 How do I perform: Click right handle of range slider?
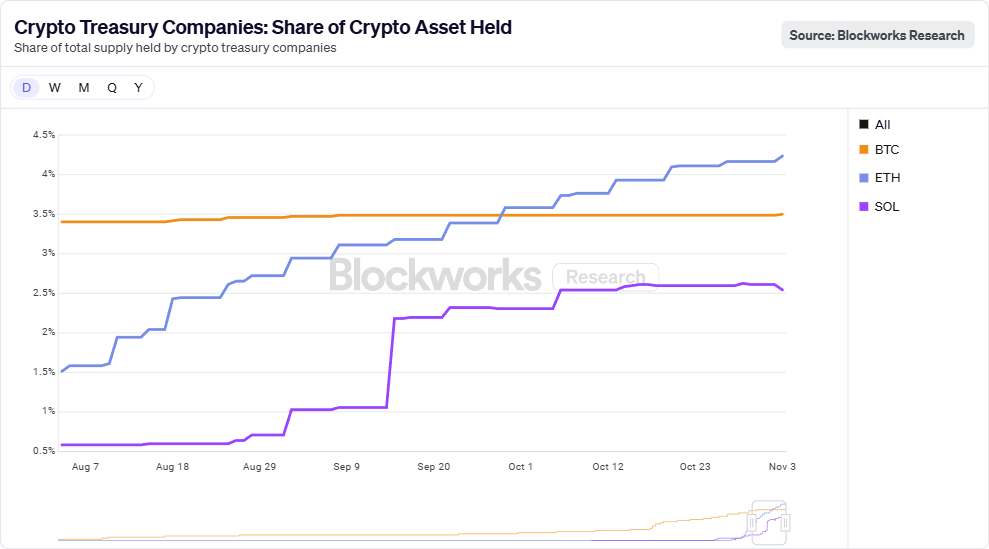point(786,522)
